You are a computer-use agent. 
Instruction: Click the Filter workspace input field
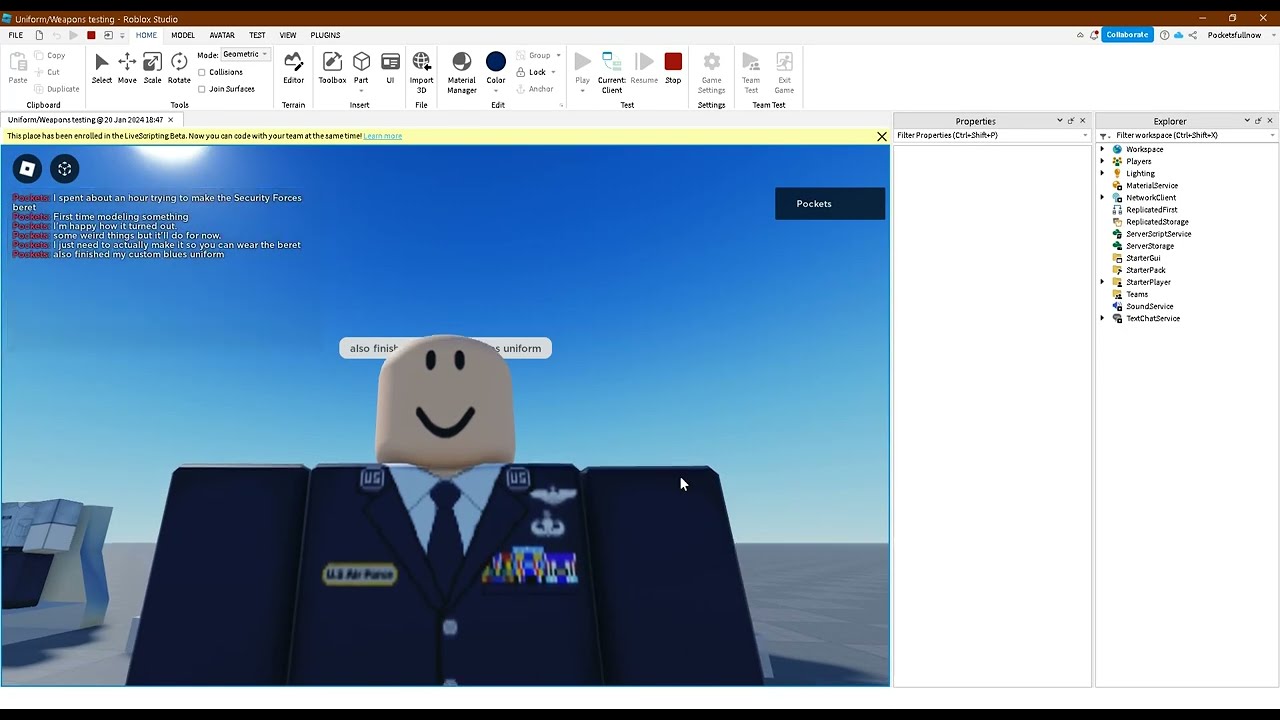click(x=1190, y=135)
